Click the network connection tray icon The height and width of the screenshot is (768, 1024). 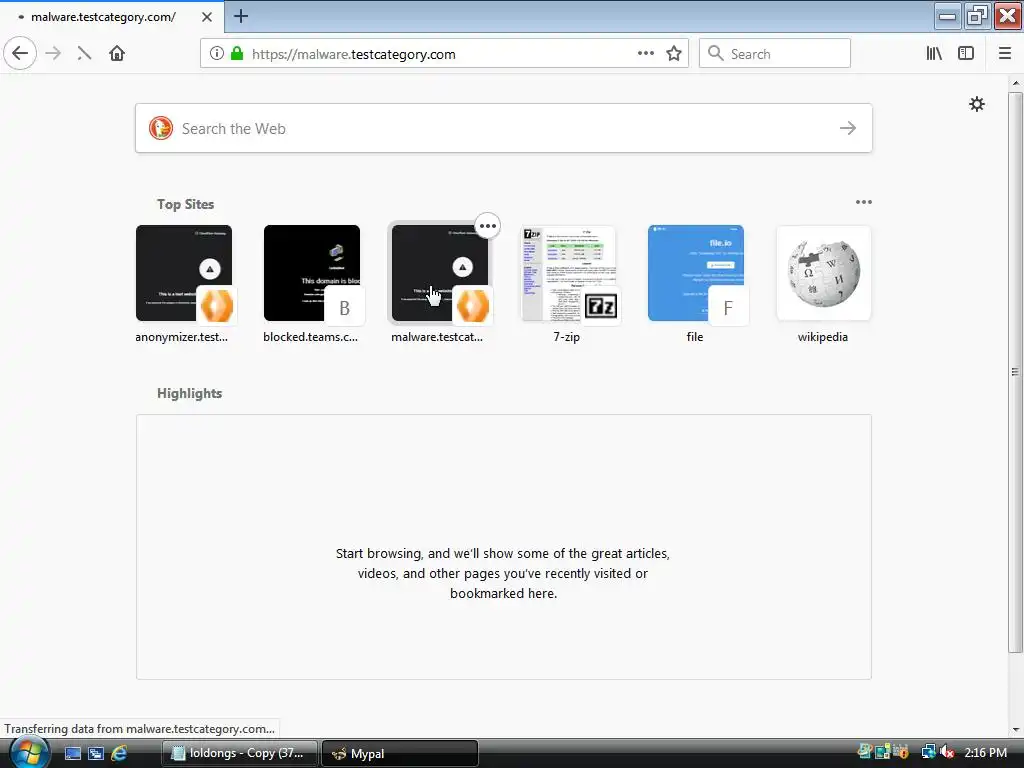(928, 752)
